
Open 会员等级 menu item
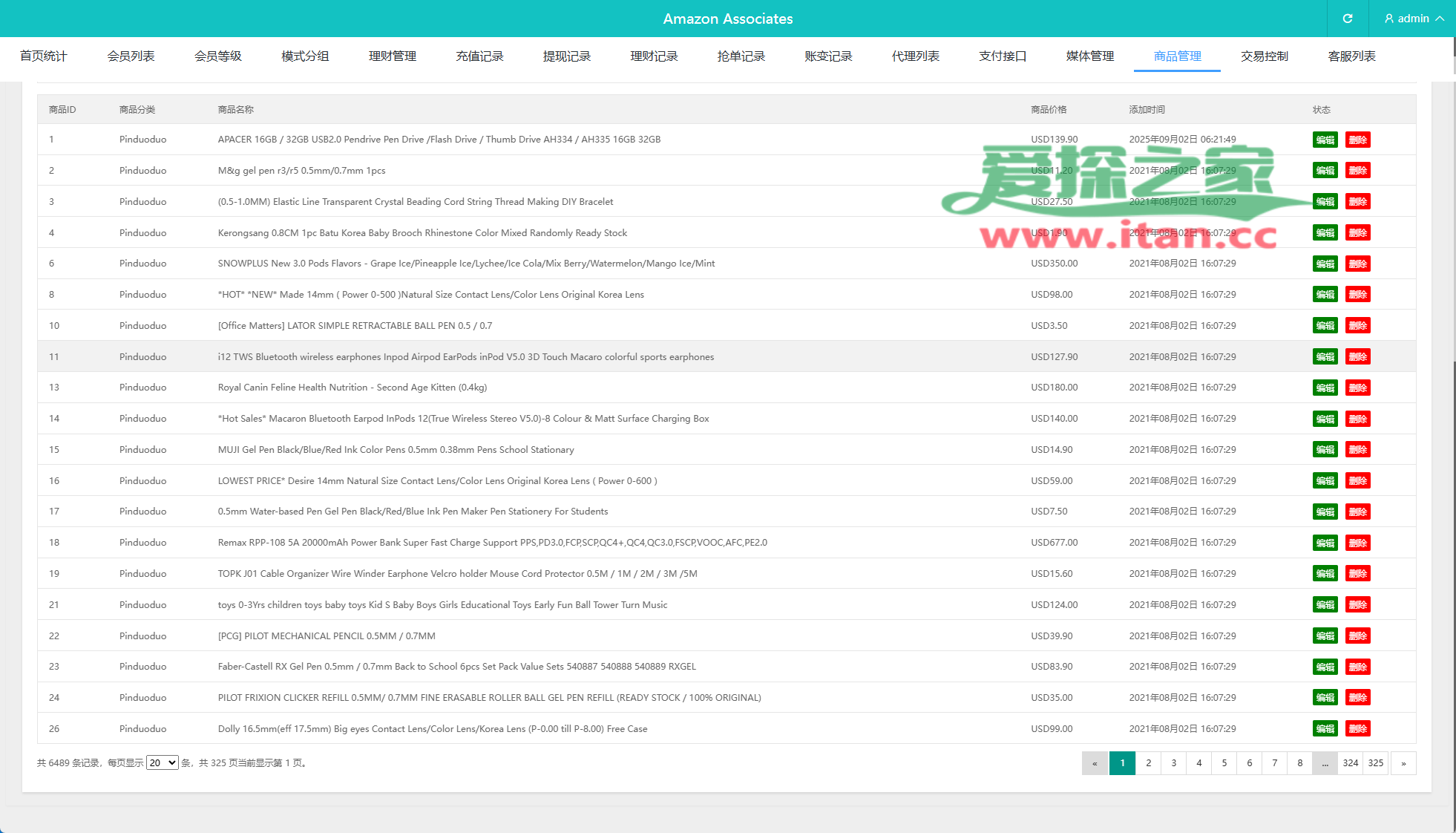coord(218,56)
